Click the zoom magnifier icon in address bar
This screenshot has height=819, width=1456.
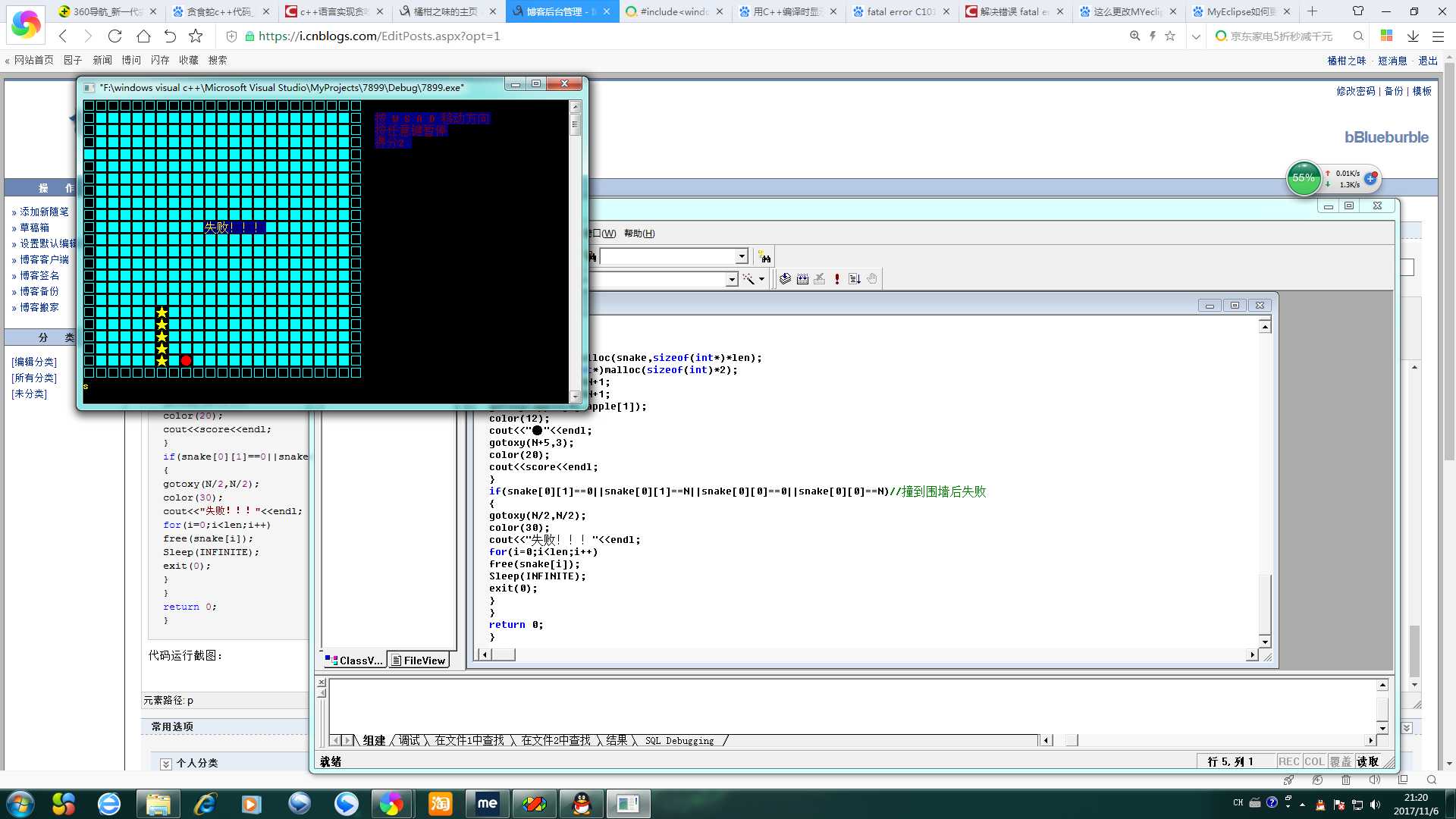pyautogui.click(x=1134, y=36)
